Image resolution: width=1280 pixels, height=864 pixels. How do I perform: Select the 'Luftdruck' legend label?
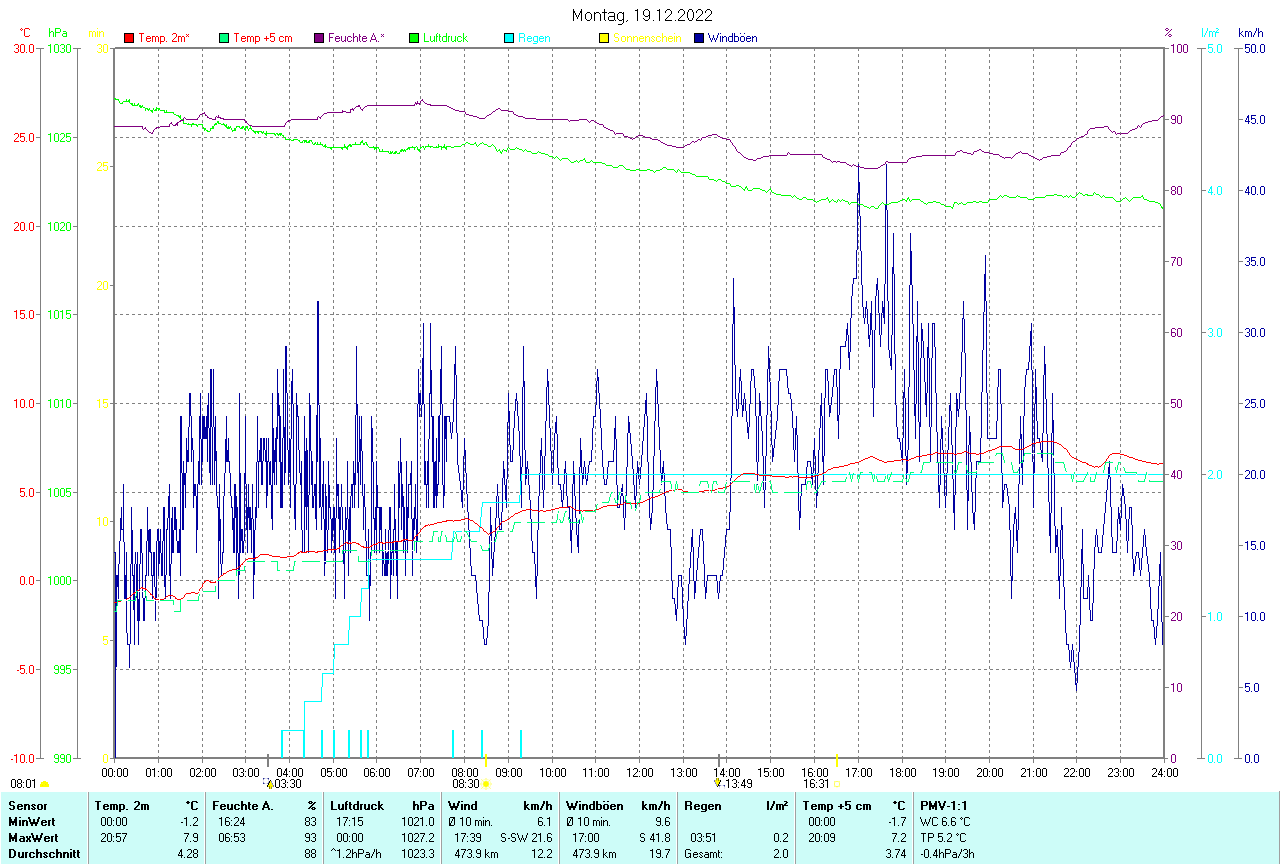tap(446, 38)
